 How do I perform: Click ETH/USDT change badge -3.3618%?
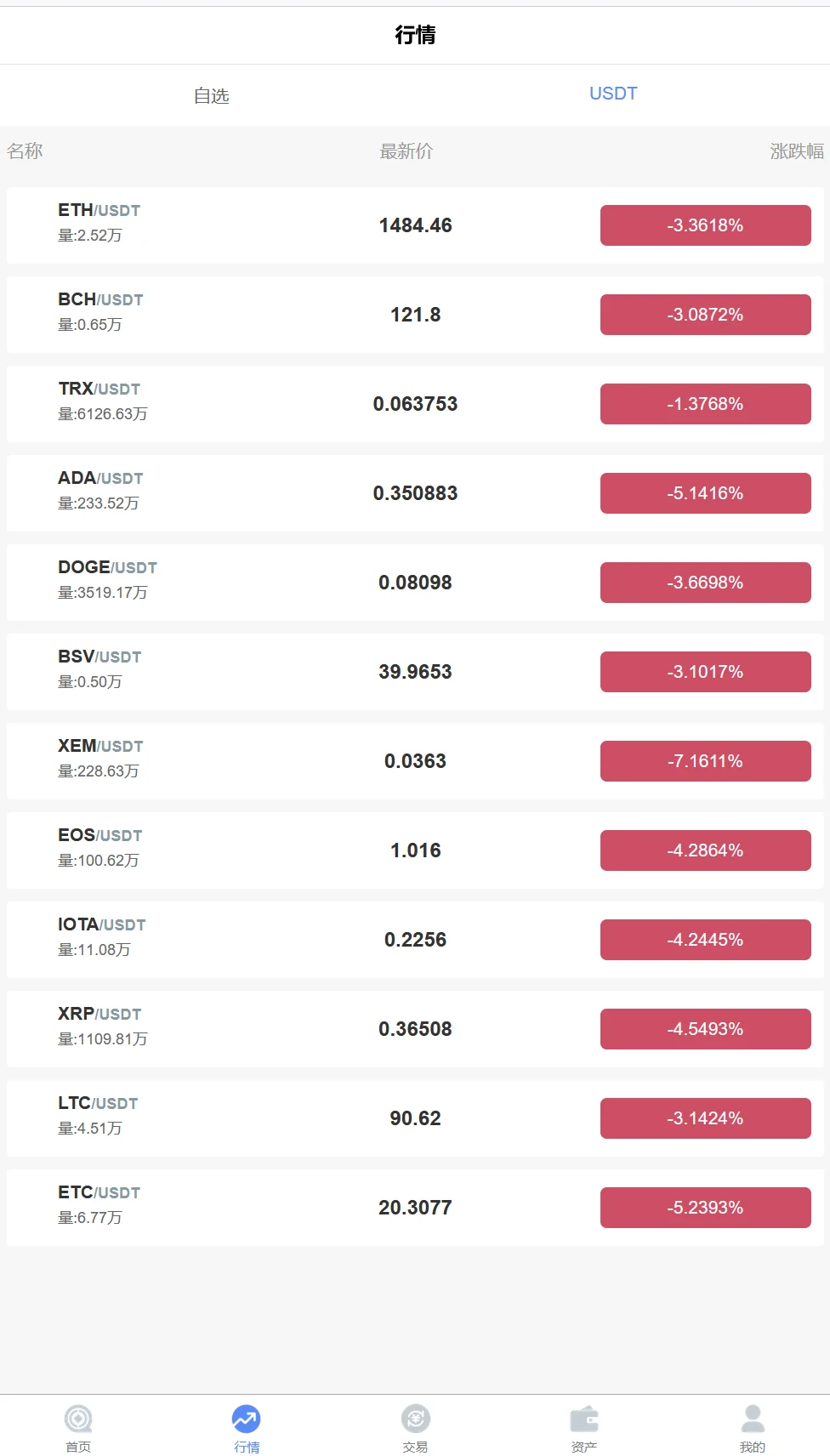pyautogui.click(x=705, y=225)
